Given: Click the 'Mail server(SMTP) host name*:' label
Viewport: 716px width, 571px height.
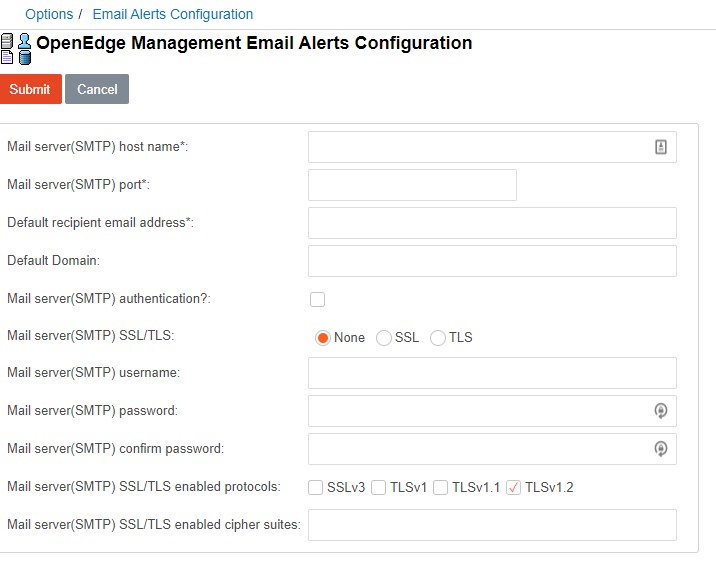Looking at the screenshot, I should 98,147.
